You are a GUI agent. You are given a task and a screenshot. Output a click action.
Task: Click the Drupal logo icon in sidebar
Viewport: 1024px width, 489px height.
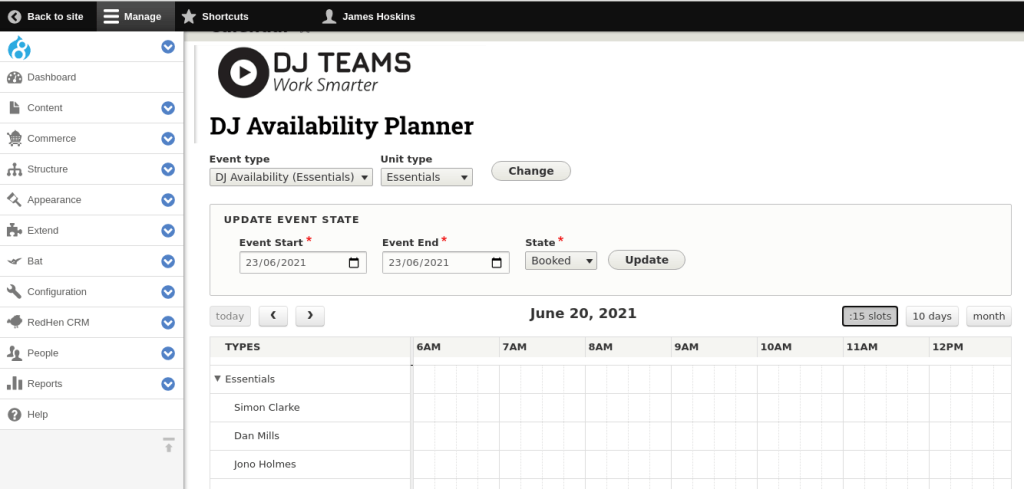[x=18, y=47]
